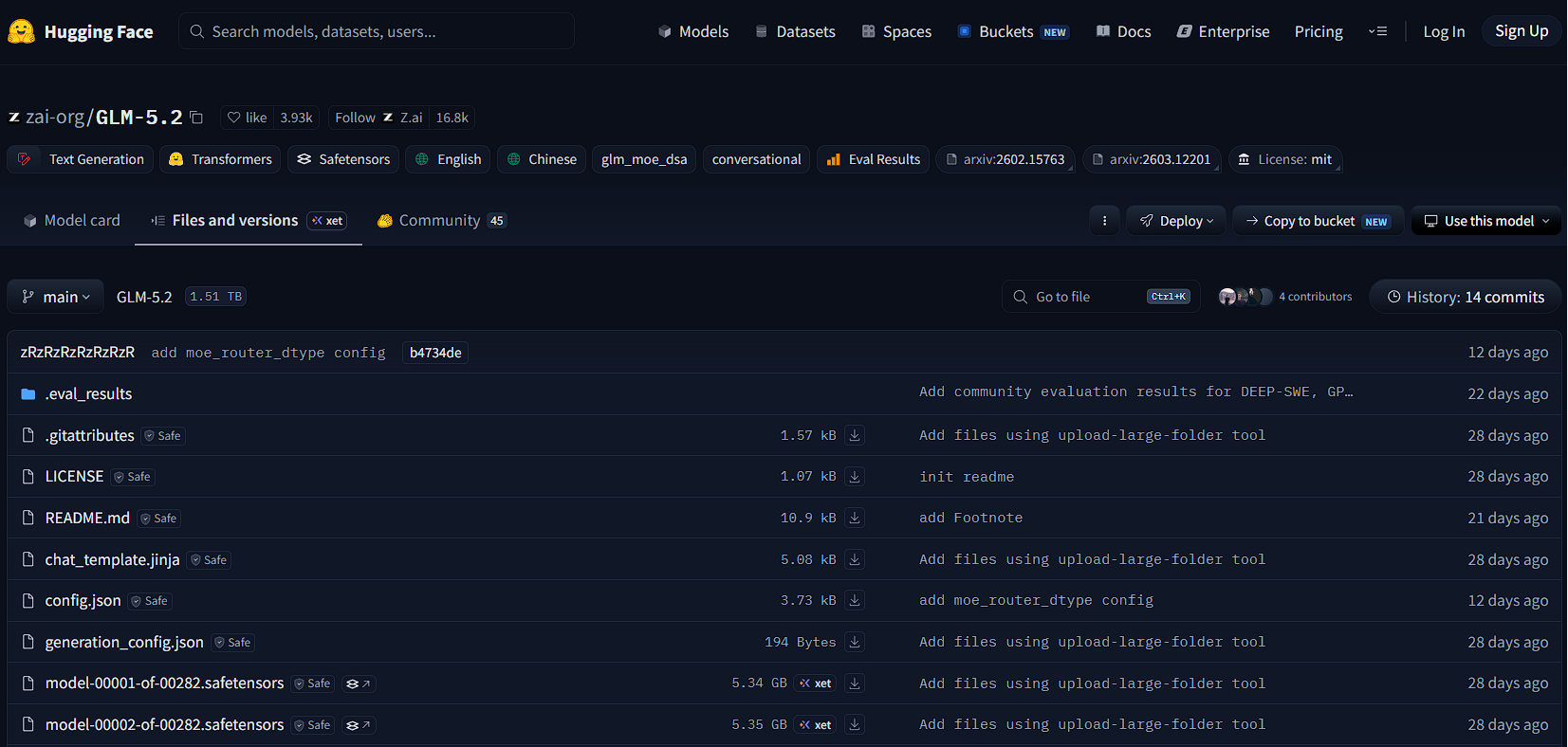Open Buckets in the top navigation
Image resolution: width=1568 pixels, height=747 pixels.
pos(1013,31)
